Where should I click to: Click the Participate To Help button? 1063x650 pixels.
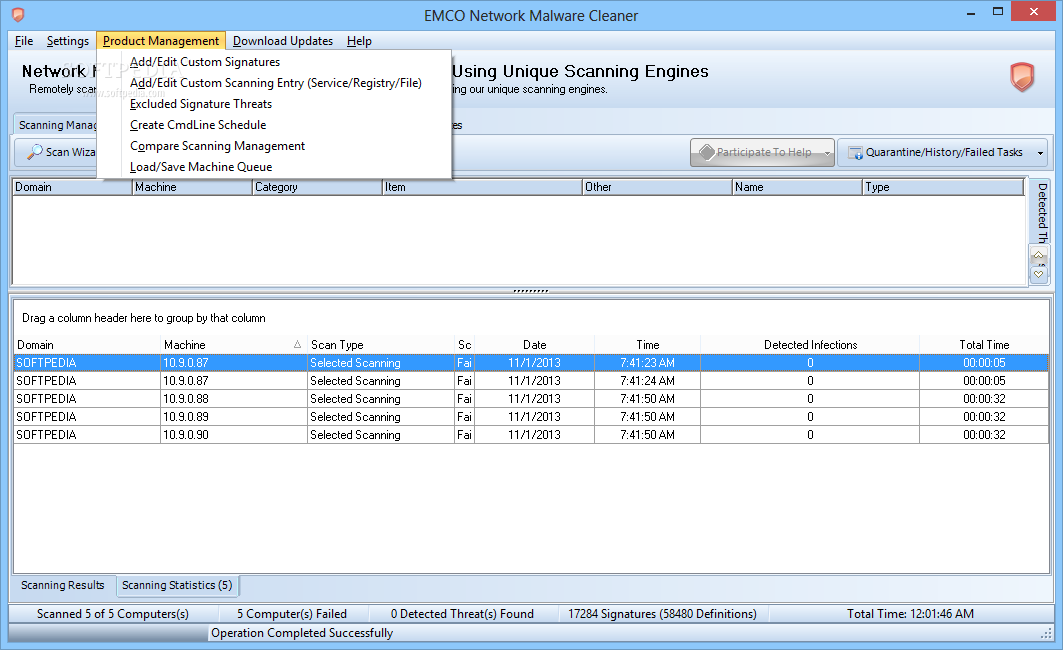click(x=757, y=152)
